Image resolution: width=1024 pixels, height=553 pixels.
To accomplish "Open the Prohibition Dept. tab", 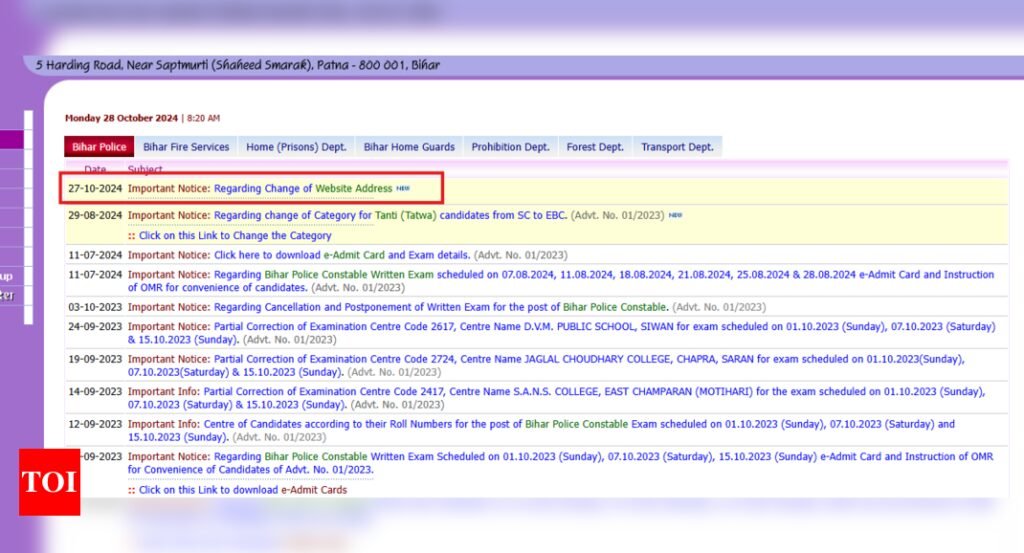I will point(511,147).
